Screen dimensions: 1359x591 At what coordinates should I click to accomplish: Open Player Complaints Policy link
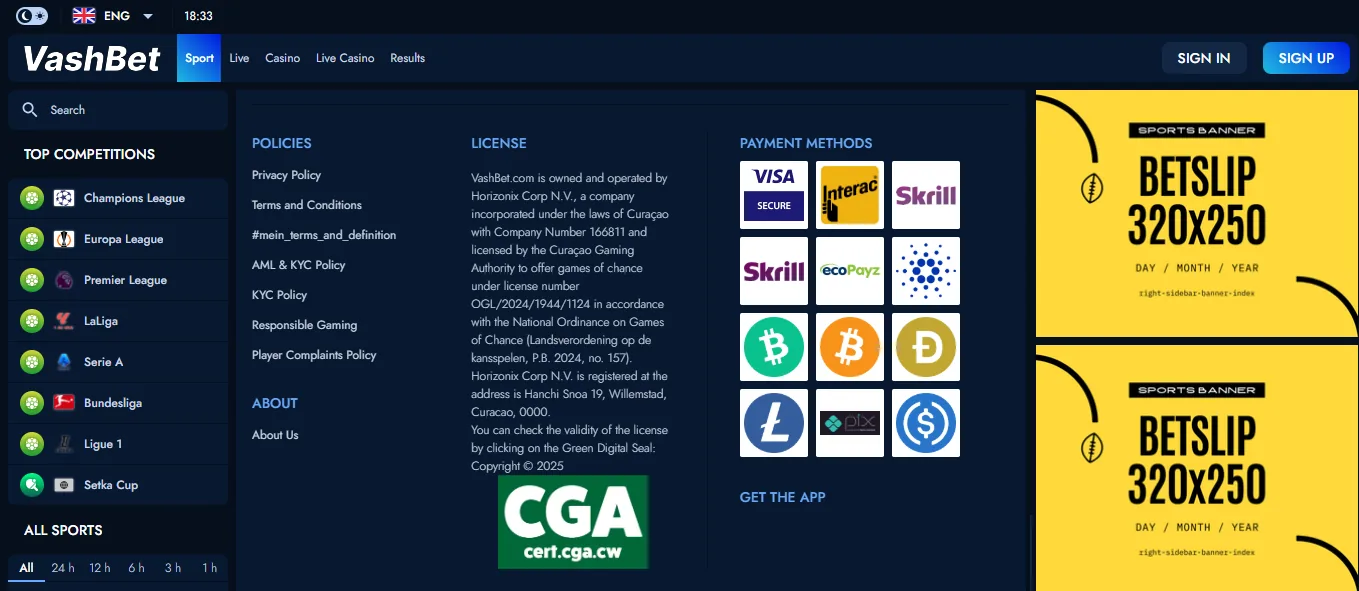314,355
